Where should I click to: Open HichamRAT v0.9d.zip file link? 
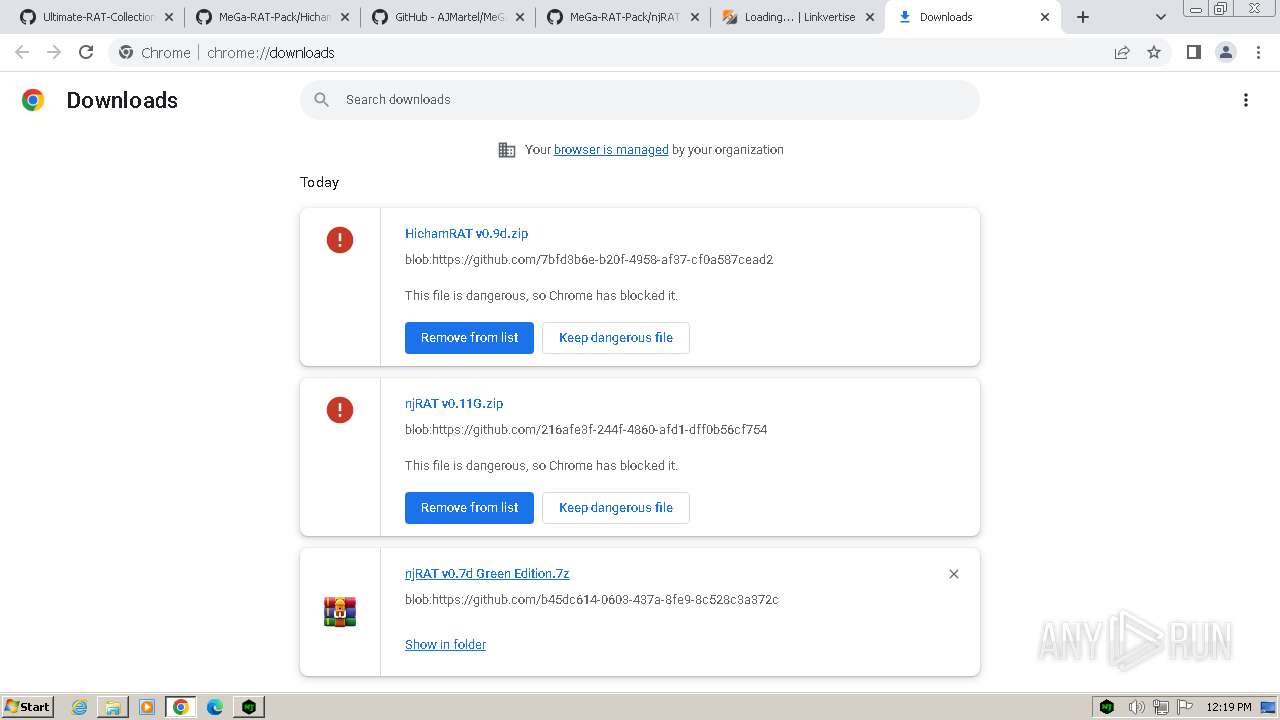coord(466,233)
